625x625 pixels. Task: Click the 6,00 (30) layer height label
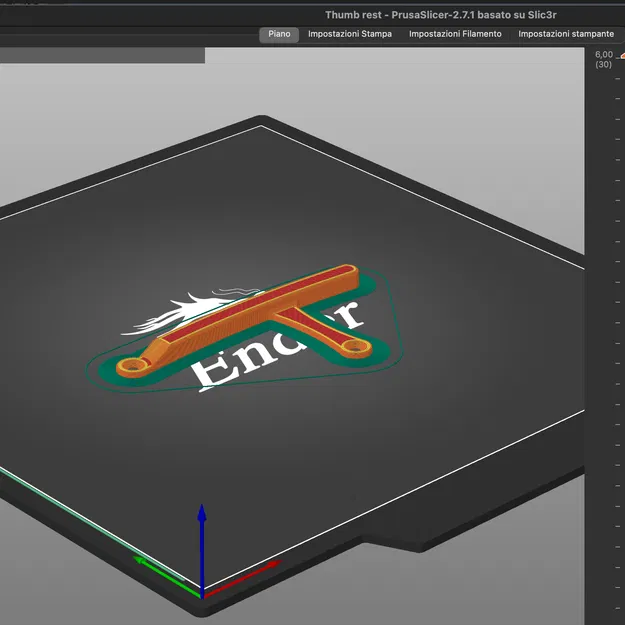pyautogui.click(x=603, y=59)
